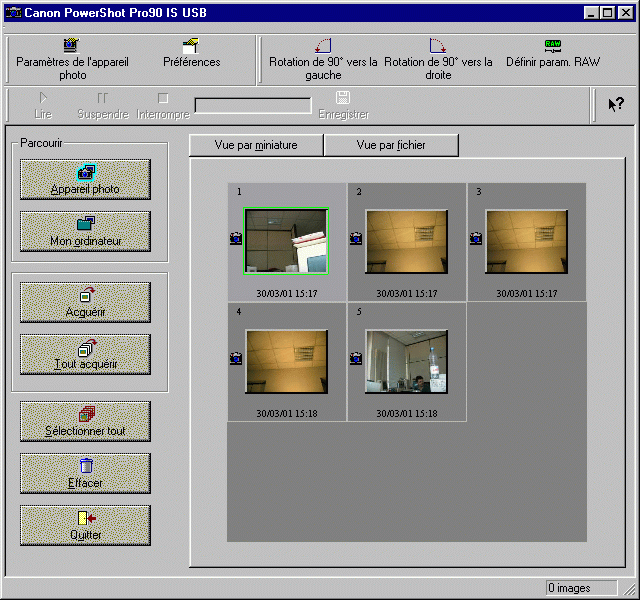Click date 30/03/01 15:17 under image 1
640x600 pixels.
(x=287, y=293)
